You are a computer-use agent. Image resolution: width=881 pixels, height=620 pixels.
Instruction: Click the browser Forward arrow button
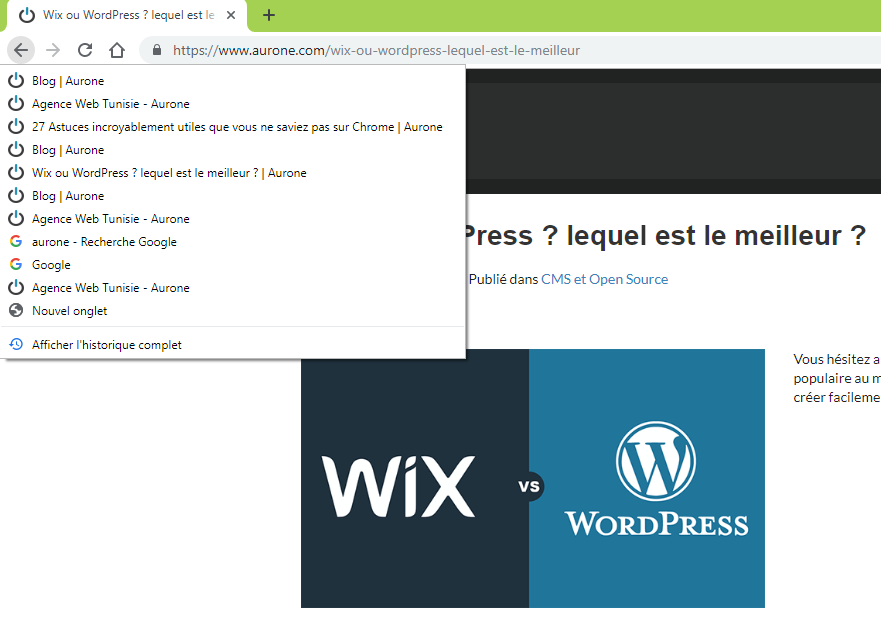click(53, 50)
